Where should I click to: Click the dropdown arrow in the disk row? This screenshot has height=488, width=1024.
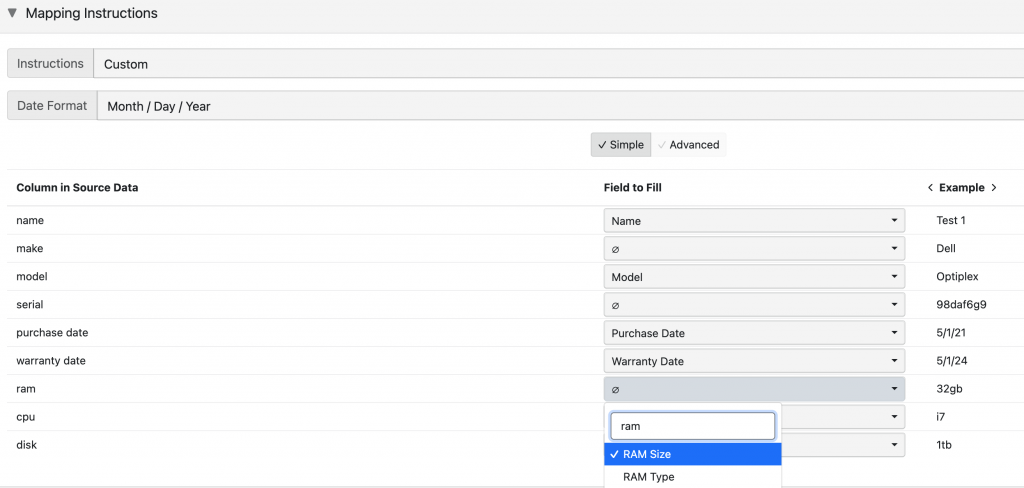[x=893, y=445]
